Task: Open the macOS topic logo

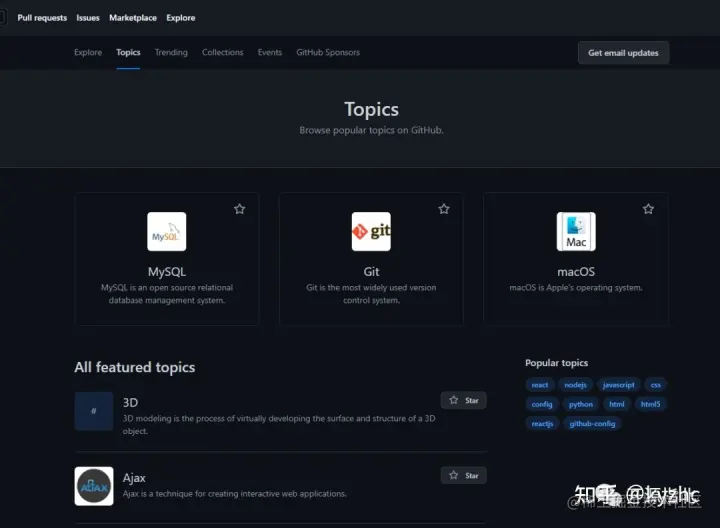Action: pos(576,231)
